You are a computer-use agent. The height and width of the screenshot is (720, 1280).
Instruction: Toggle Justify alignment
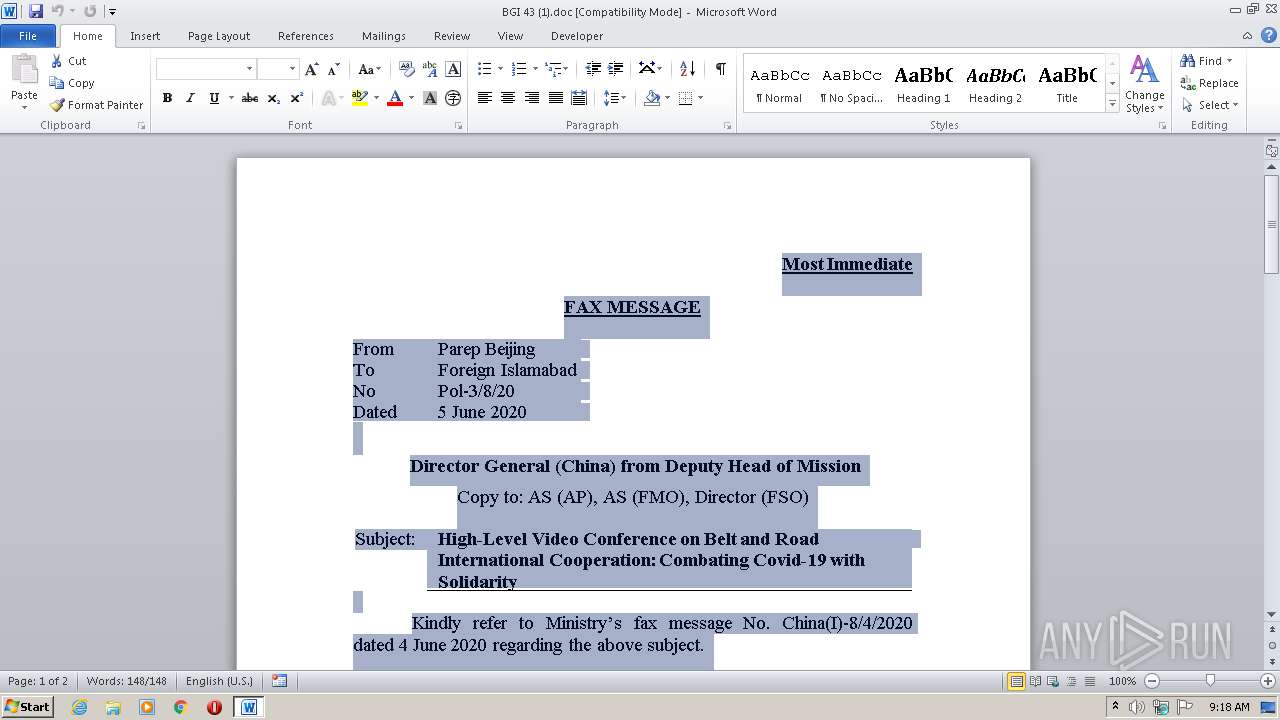tap(556, 98)
